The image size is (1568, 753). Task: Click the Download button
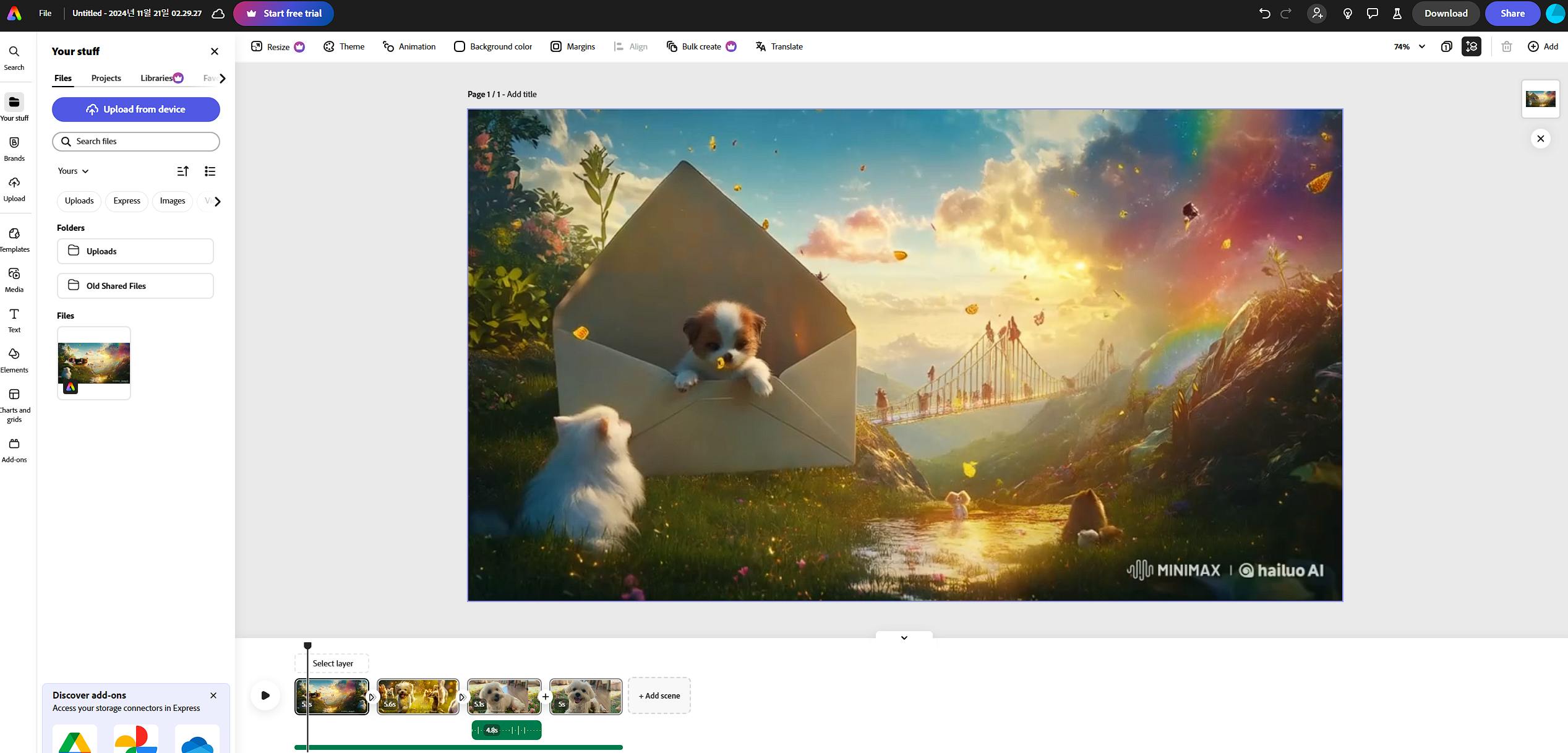pos(1446,14)
